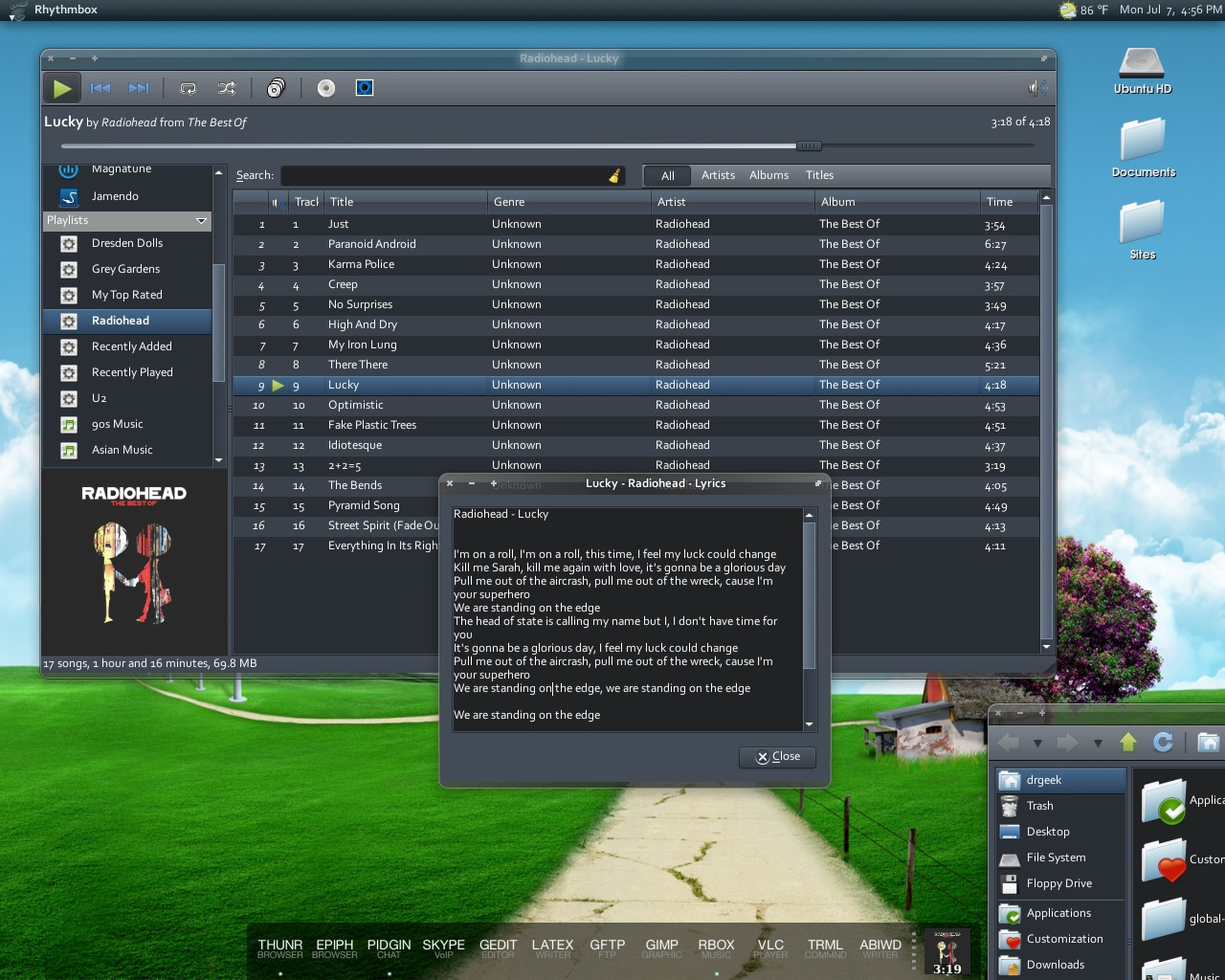Open the weather applet in top panel
Screen dimensions: 1225x980
point(1083,10)
